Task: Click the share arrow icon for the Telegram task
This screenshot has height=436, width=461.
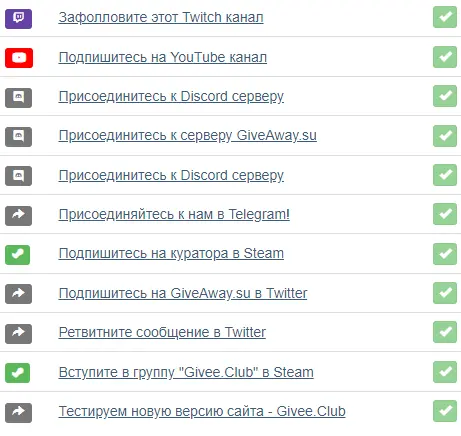Action: [19, 216]
